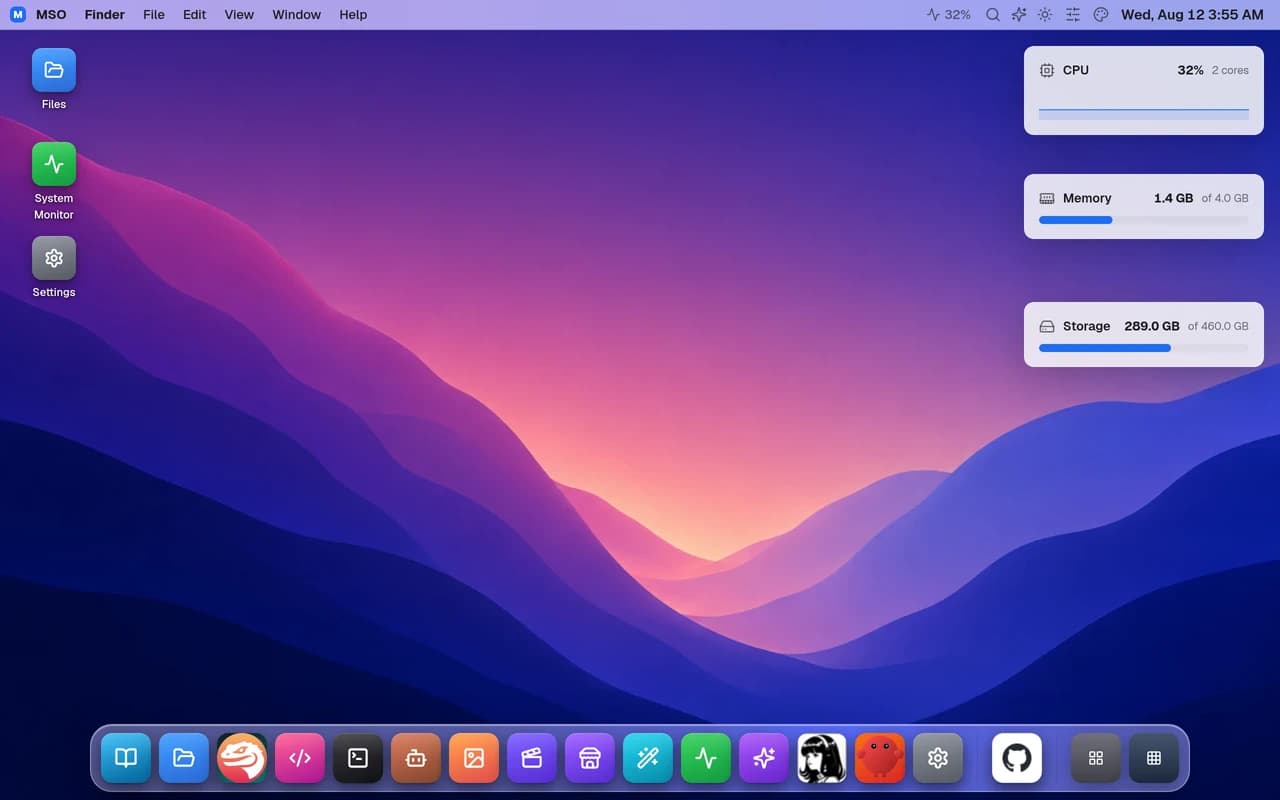Open the GitHub app in dock
This screenshot has height=800, width=1280.
1017,758
